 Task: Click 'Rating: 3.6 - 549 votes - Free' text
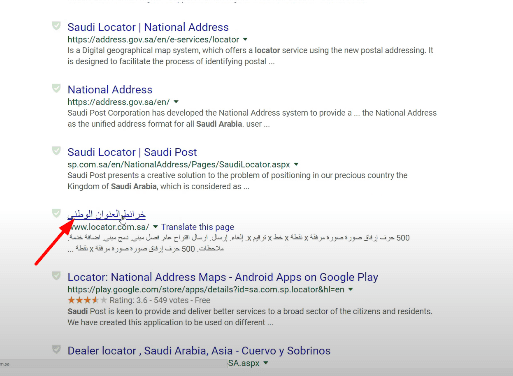pos(160,300)
